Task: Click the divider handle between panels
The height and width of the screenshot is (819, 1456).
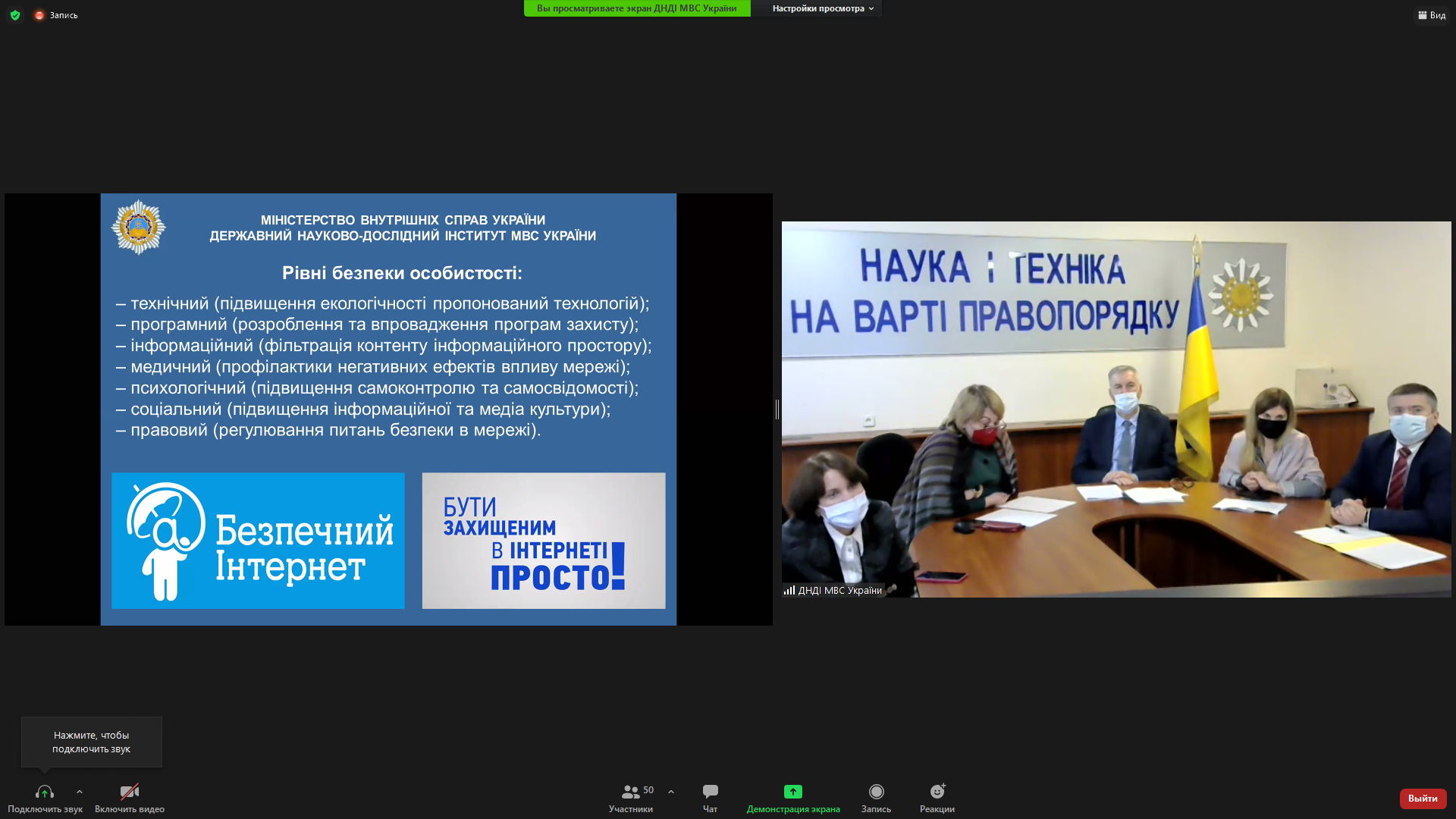Action: click(x=777, y=409)
